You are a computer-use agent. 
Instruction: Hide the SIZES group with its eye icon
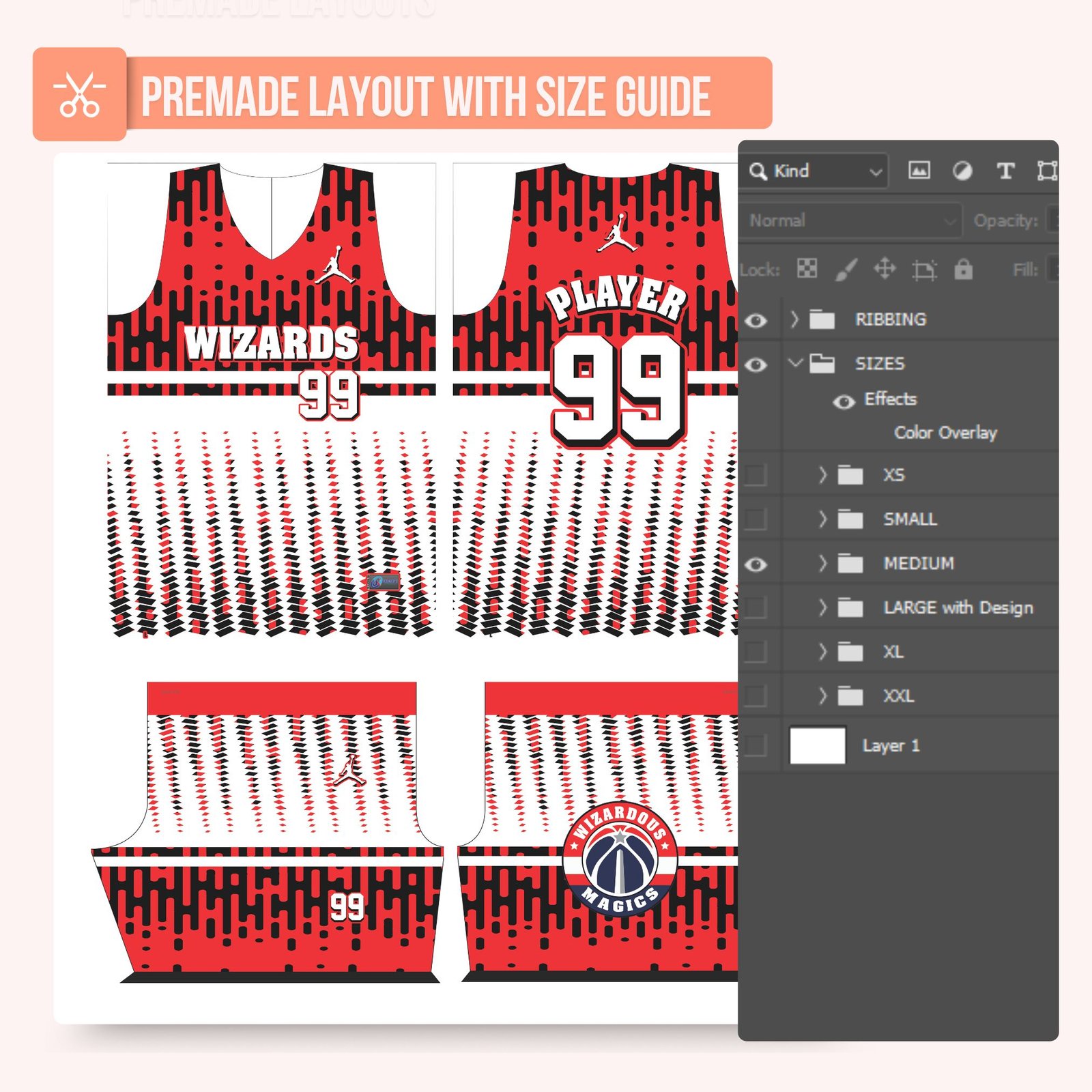coord(756,365)
